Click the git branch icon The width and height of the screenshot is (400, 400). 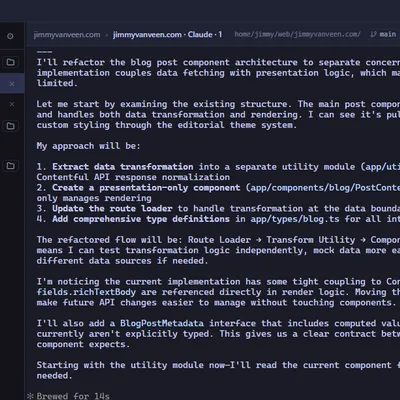(373, 34)
